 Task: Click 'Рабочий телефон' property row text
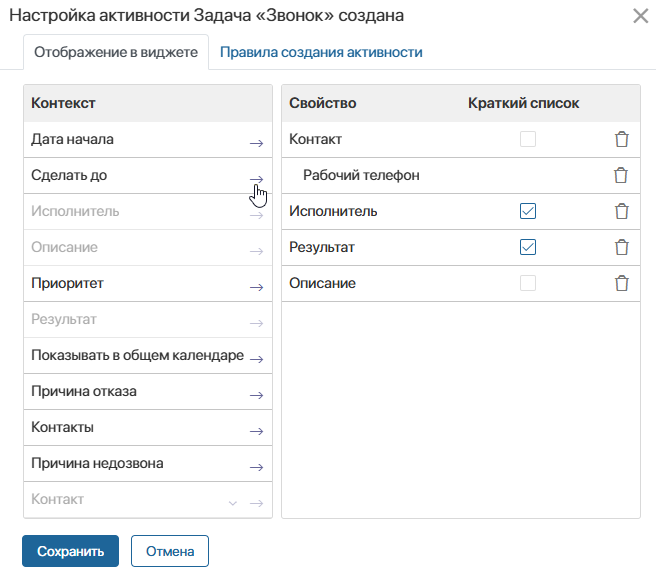tap(361, 175)
